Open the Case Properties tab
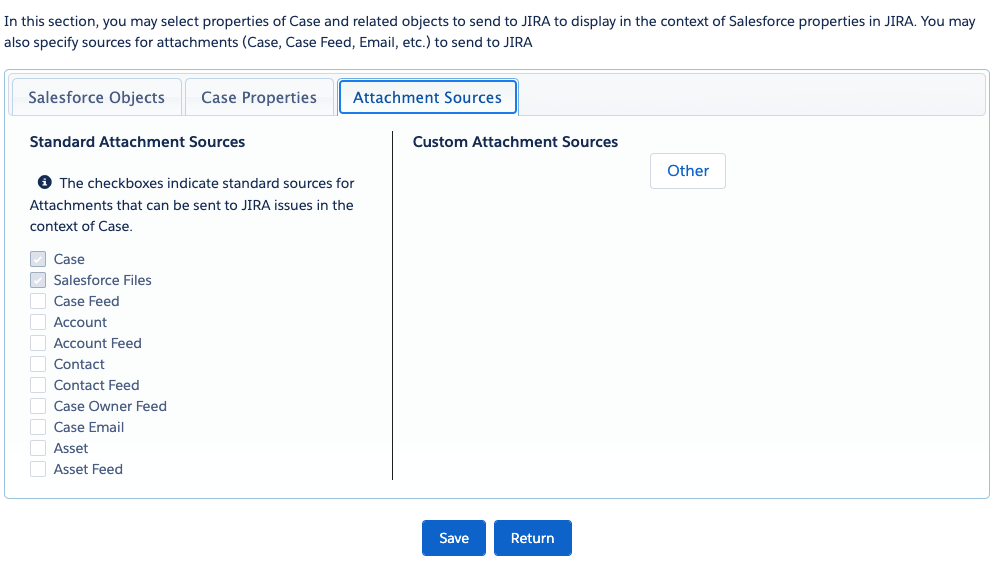The width and height of the screenshot is (996, 587). (x=259, y=97)
